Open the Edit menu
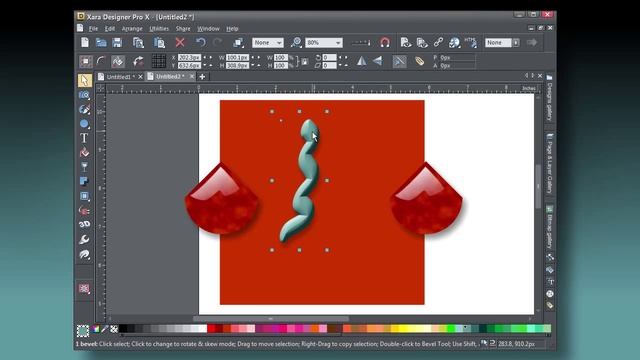 pyautogui.click(x=110, y=29)
